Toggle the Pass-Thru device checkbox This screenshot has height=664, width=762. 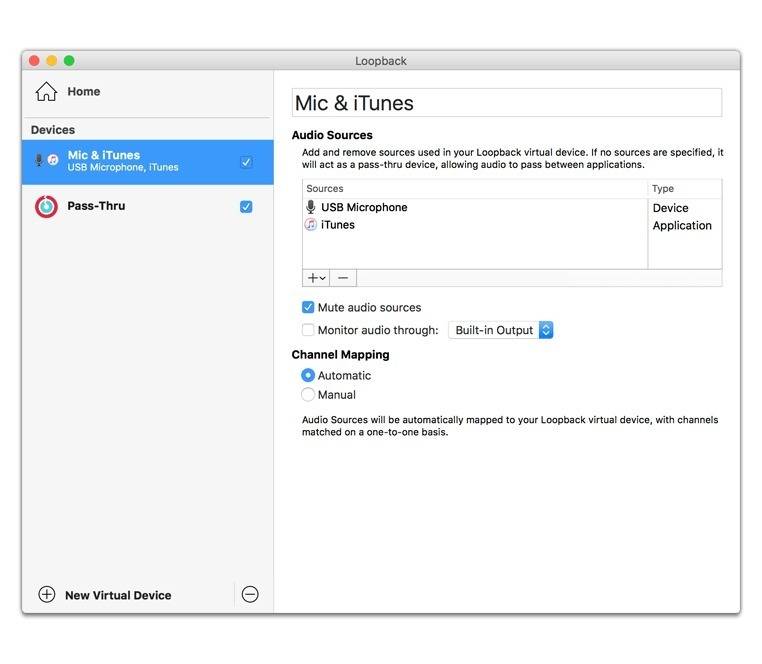(246, 207)
